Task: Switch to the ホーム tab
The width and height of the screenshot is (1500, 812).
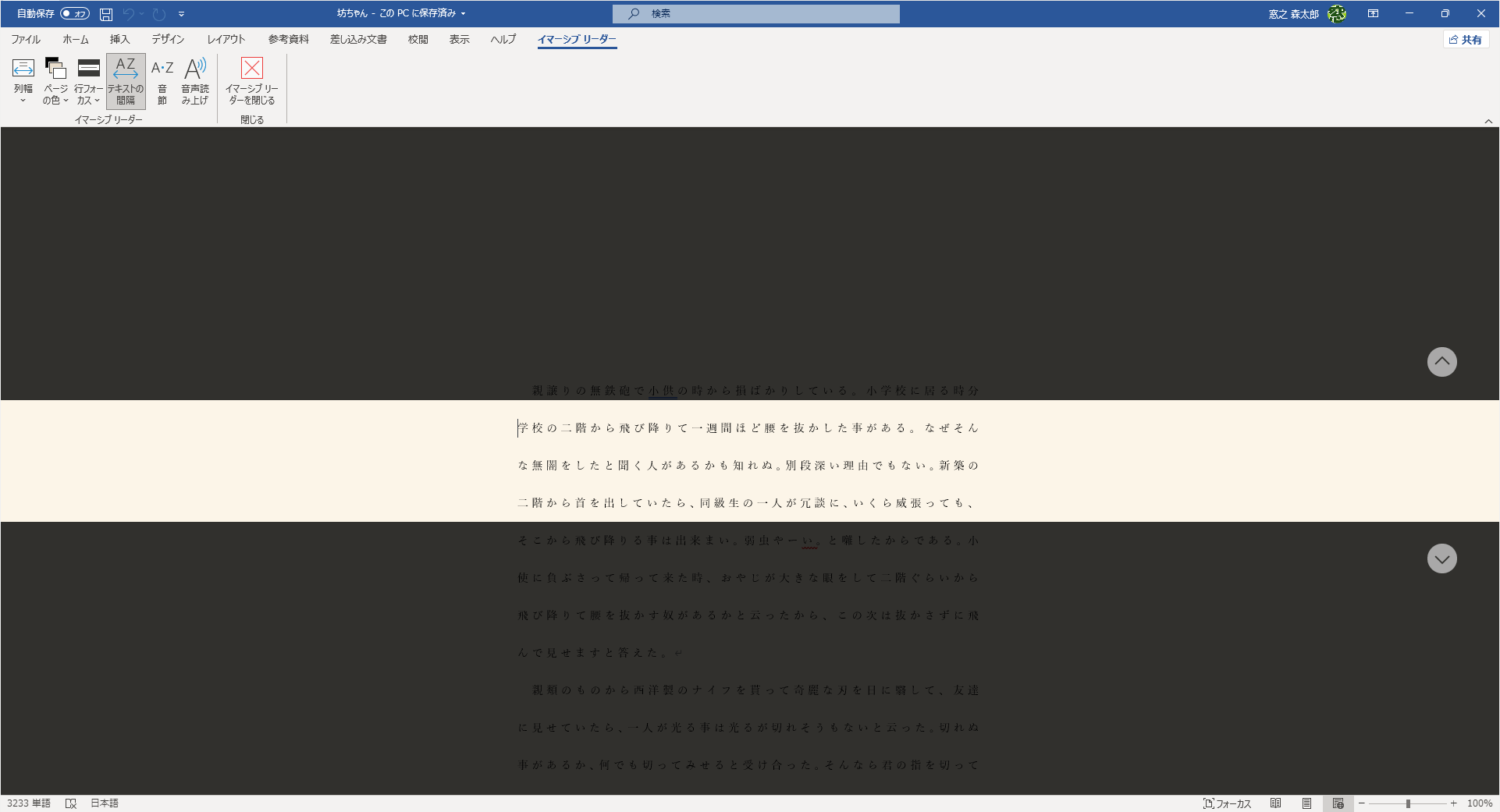Action: 76,39
